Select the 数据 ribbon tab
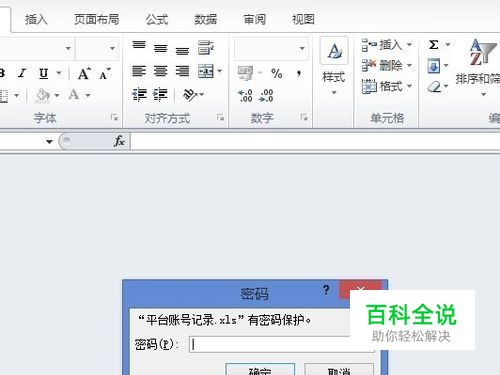This screenshot has height=375, width=500. click(206, 19)
